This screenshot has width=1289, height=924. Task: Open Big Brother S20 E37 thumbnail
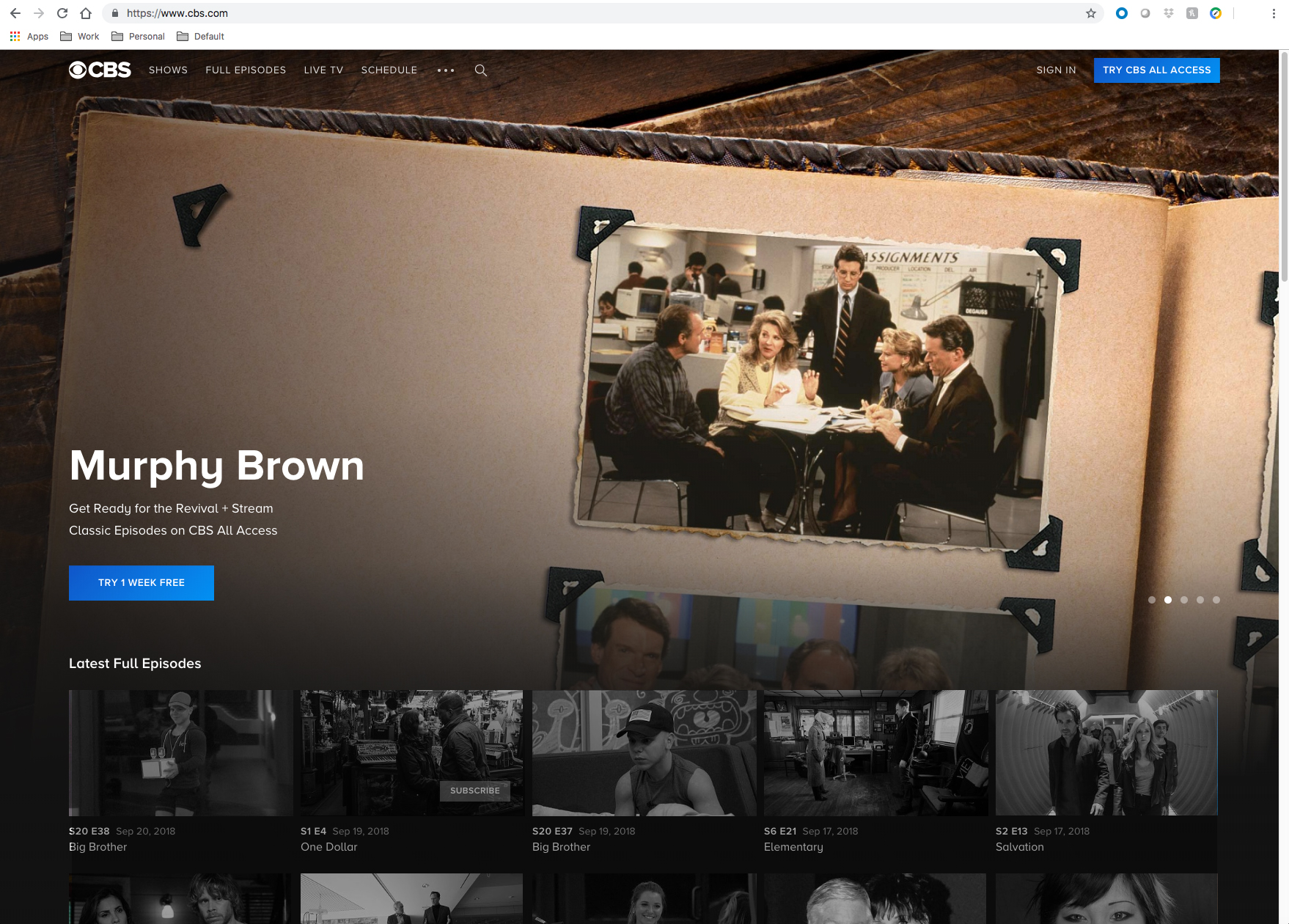point(644,753)
